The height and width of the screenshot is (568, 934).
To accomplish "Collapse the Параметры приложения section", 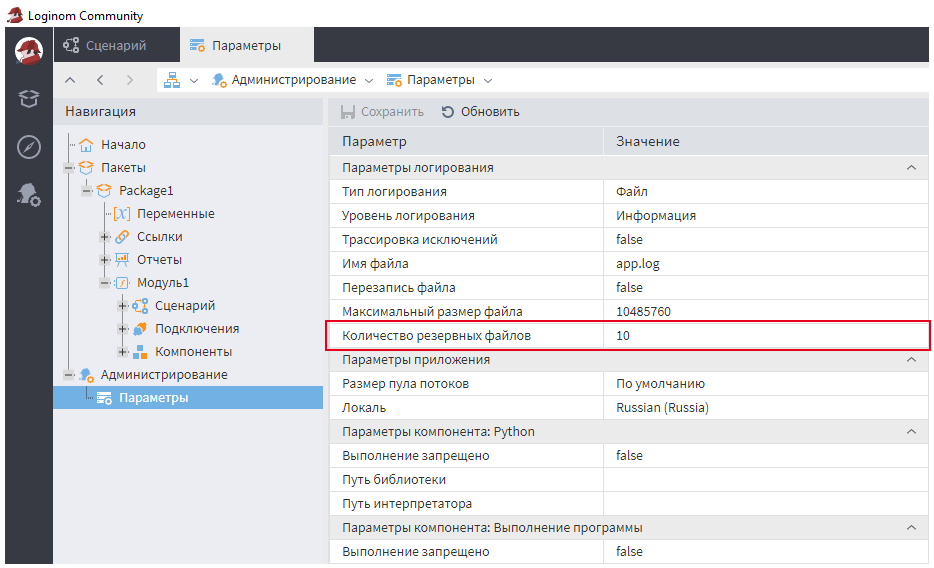I will (911, 360).
